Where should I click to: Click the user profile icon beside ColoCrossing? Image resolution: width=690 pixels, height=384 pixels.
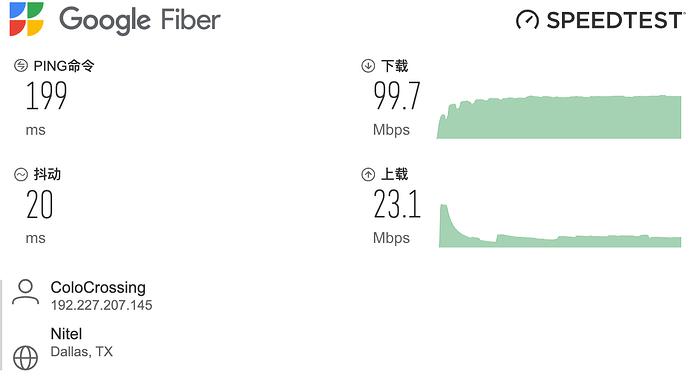[26, 292]
